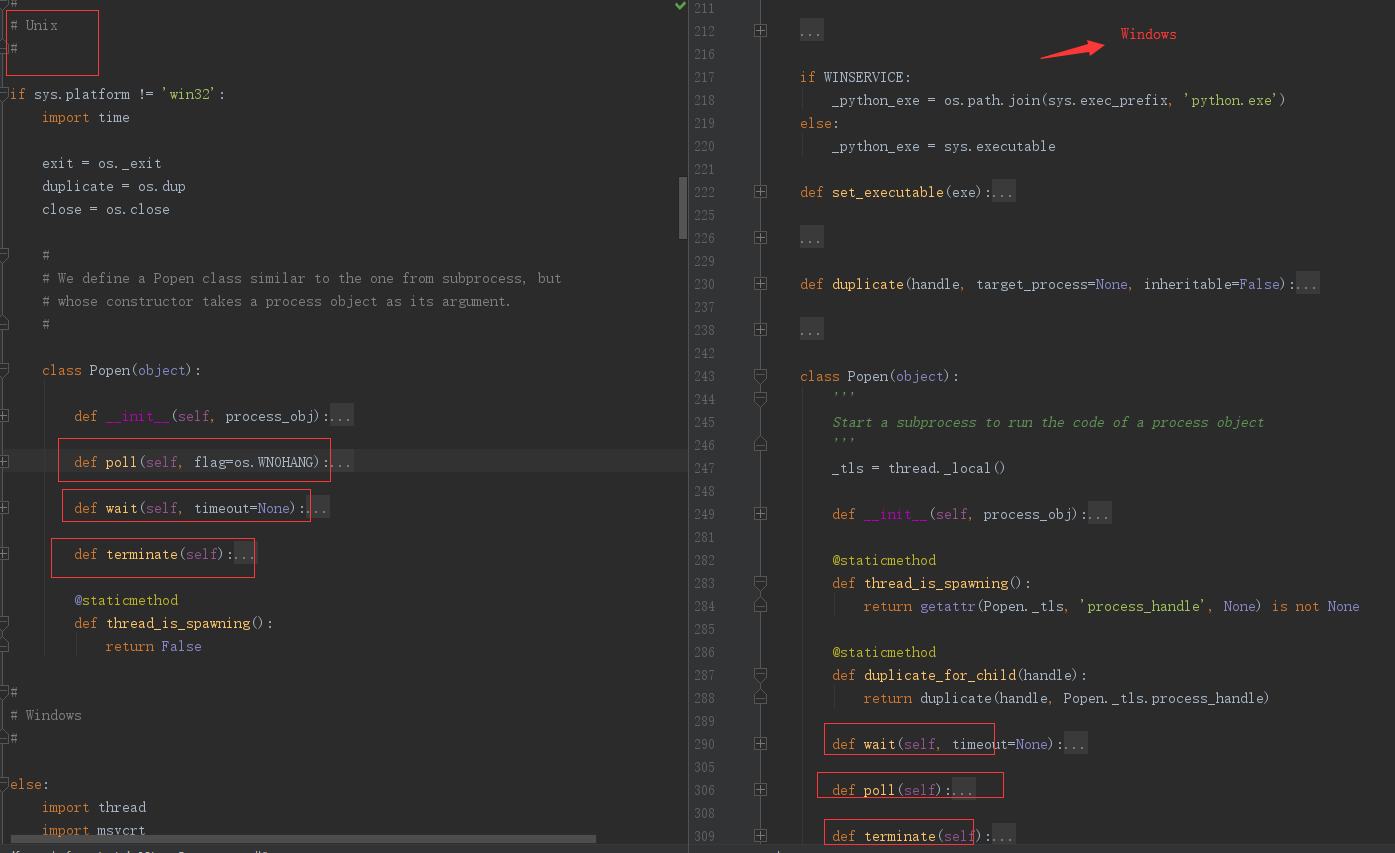The height and width of the screenshot is (853, 1395).
Task: Place cursor on thread_is_spawning in left pane
Action: pos(177,623)
